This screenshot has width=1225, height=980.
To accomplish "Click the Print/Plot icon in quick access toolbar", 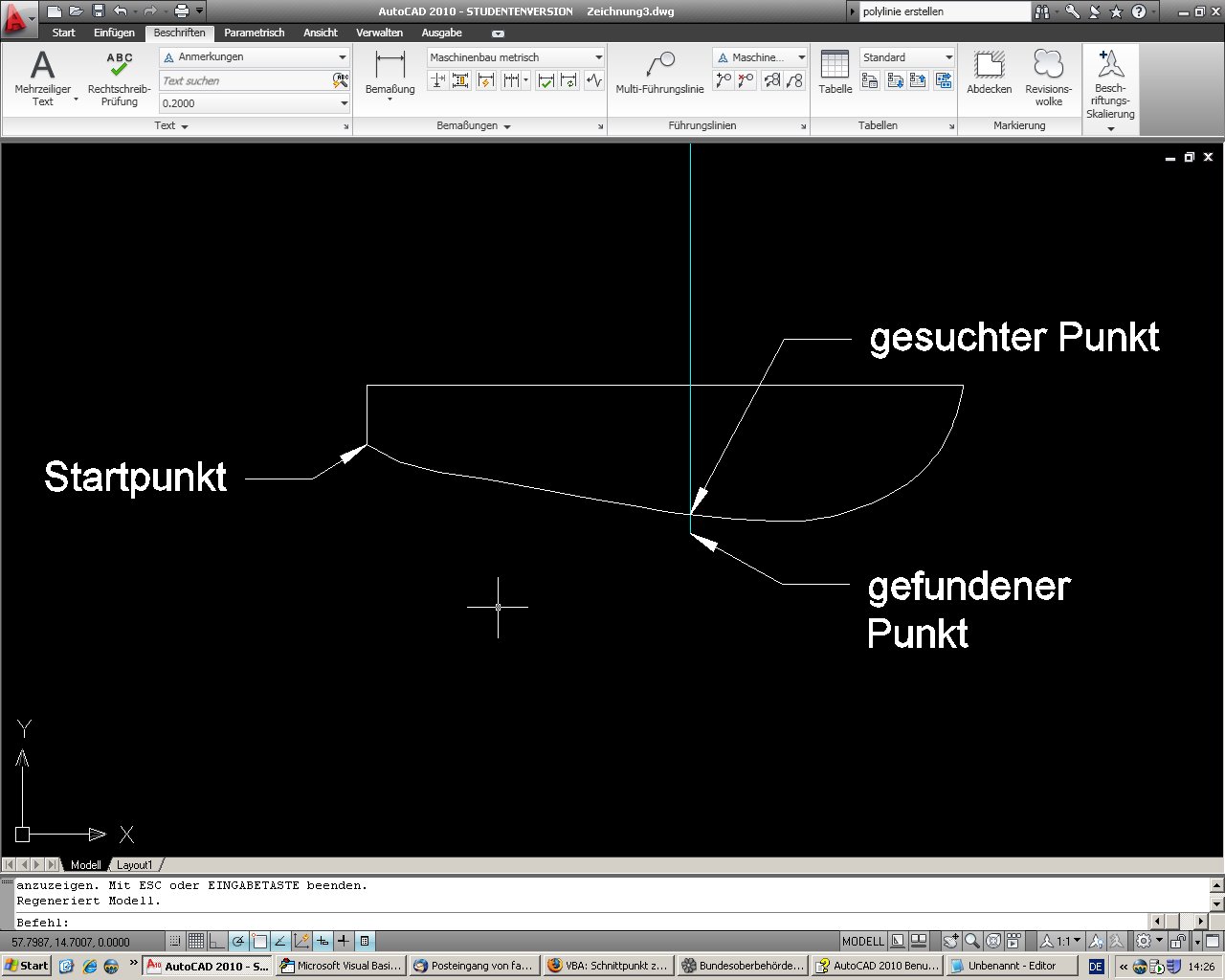I will [182, 11].
